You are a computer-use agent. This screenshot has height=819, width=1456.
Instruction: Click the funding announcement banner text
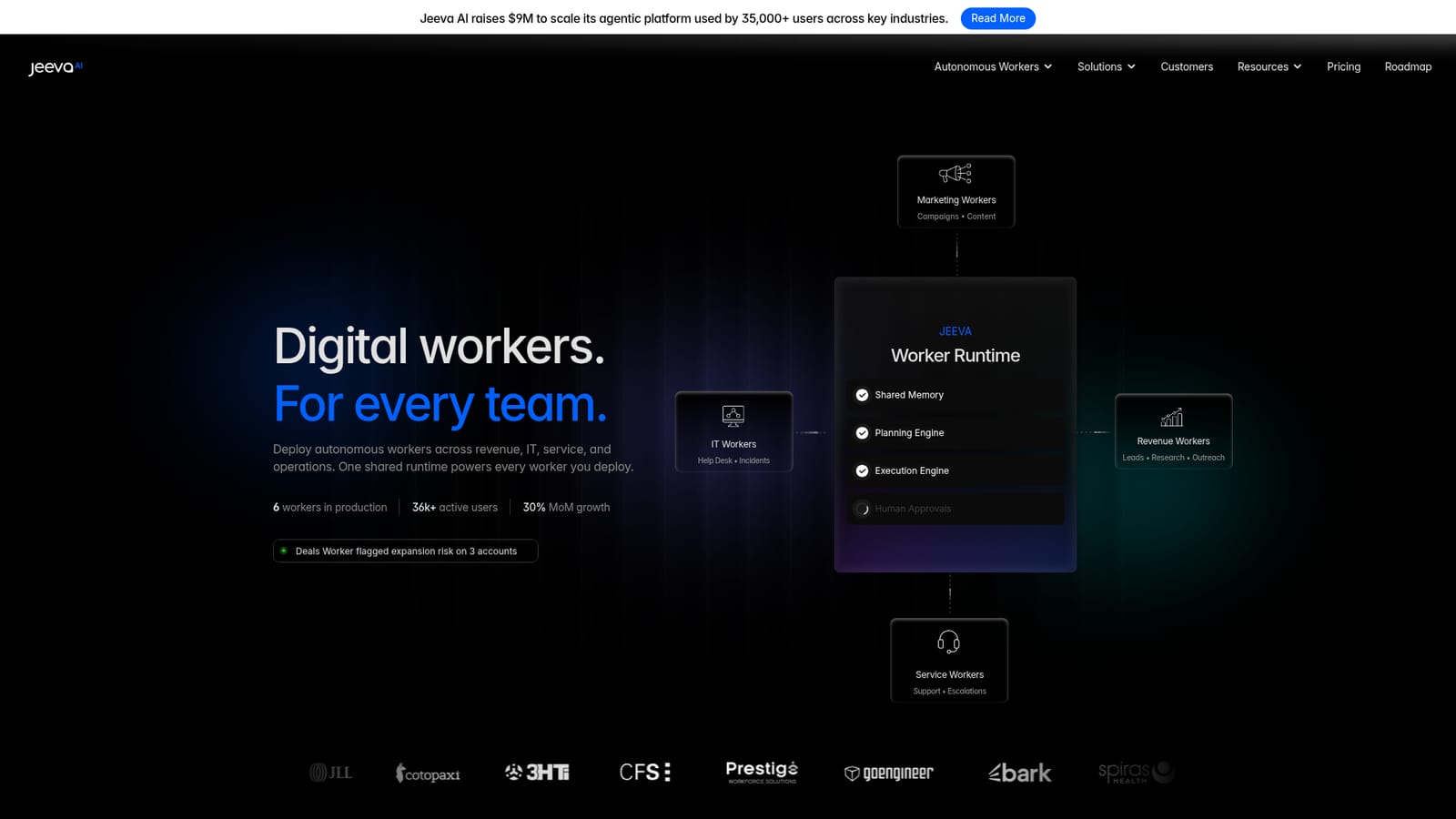point(683,18)
